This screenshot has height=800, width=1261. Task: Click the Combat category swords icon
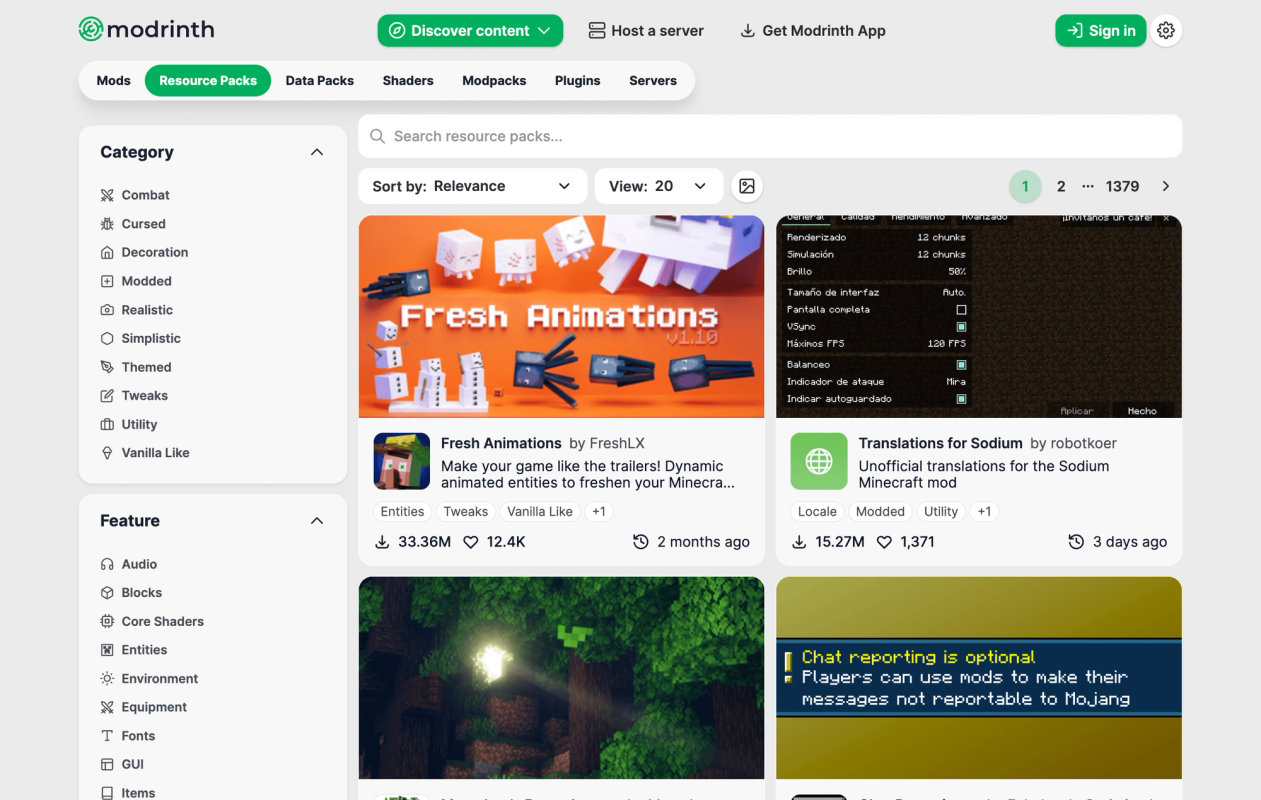[x=107, y=195]
